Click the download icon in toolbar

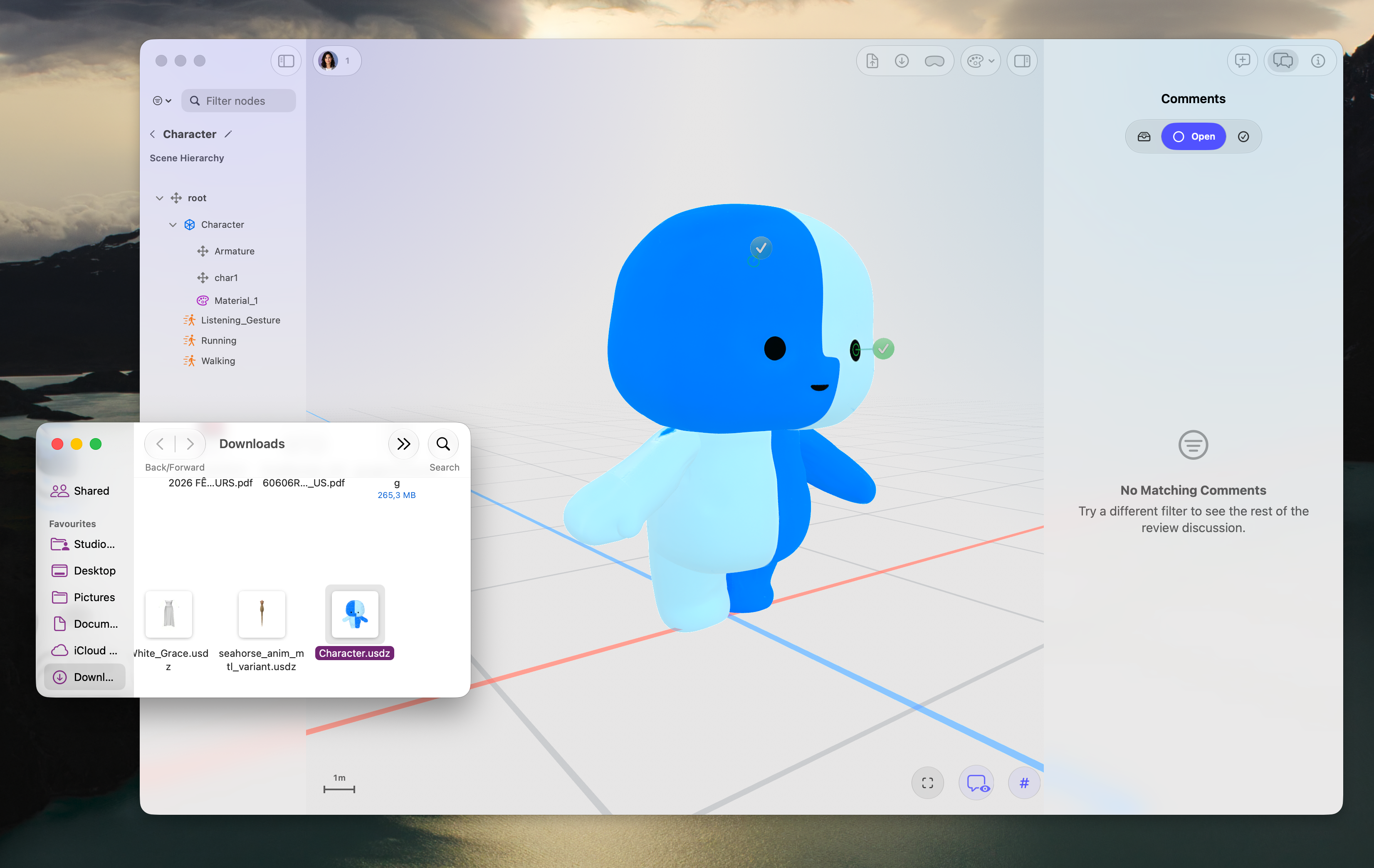902,60
